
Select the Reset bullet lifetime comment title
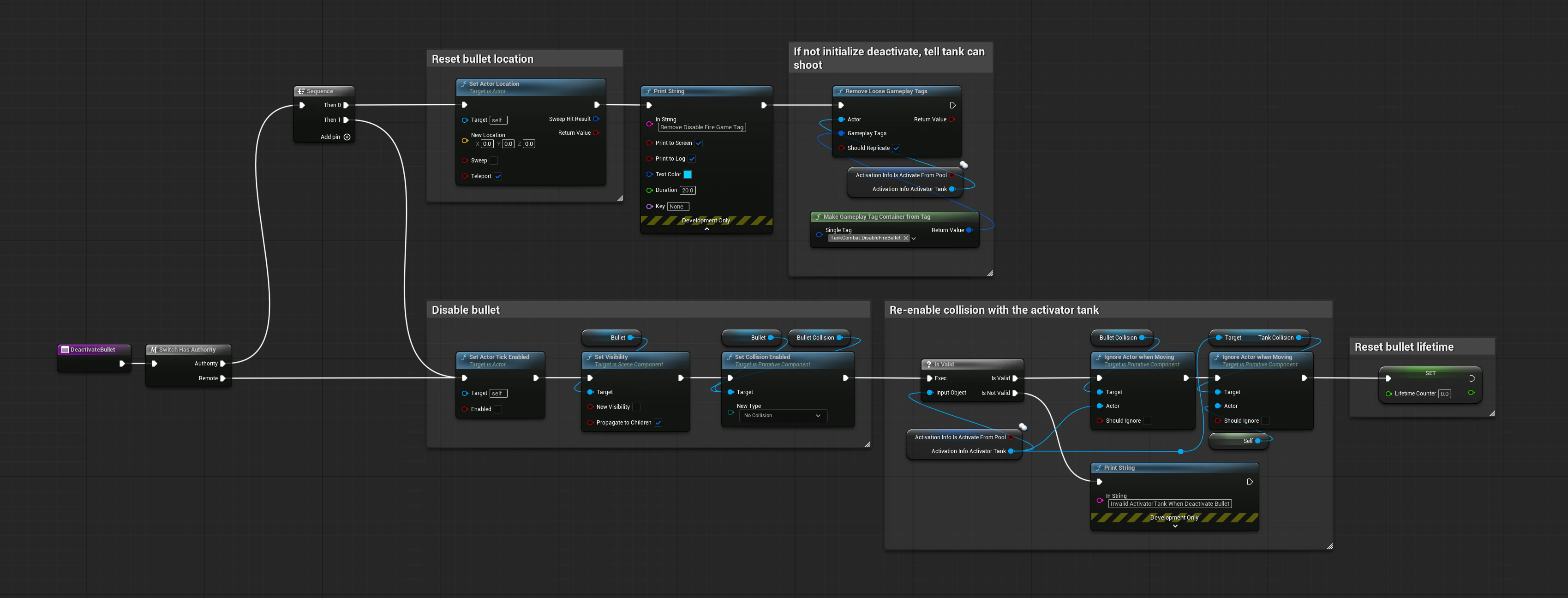point(1404,347)
